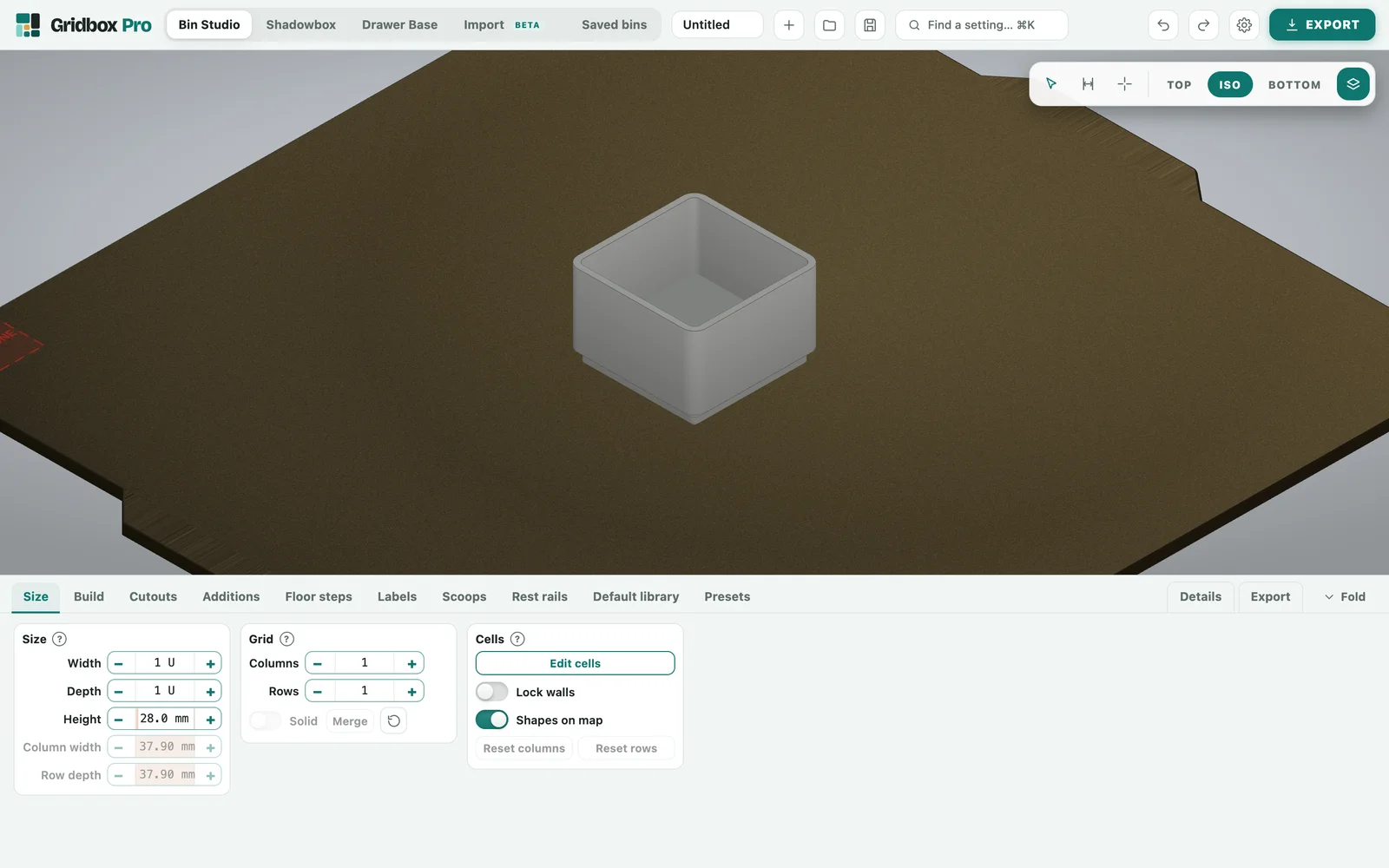Open the Details panel button
This screenshot has width=1389, height=868.
1201,596
